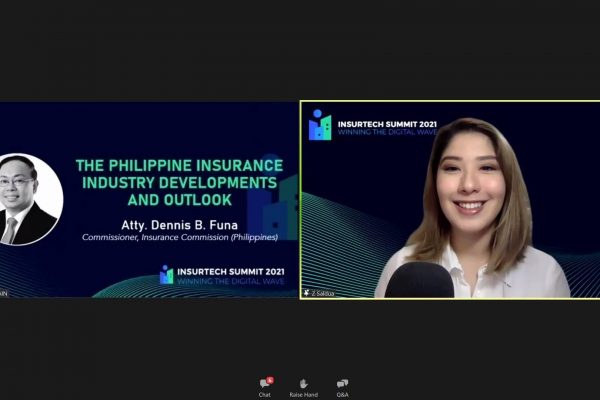Image resolution: width=600 pixels, height=400 pixels.
Task: Open the Chat panel icon
Action: (x=266, y=383)
